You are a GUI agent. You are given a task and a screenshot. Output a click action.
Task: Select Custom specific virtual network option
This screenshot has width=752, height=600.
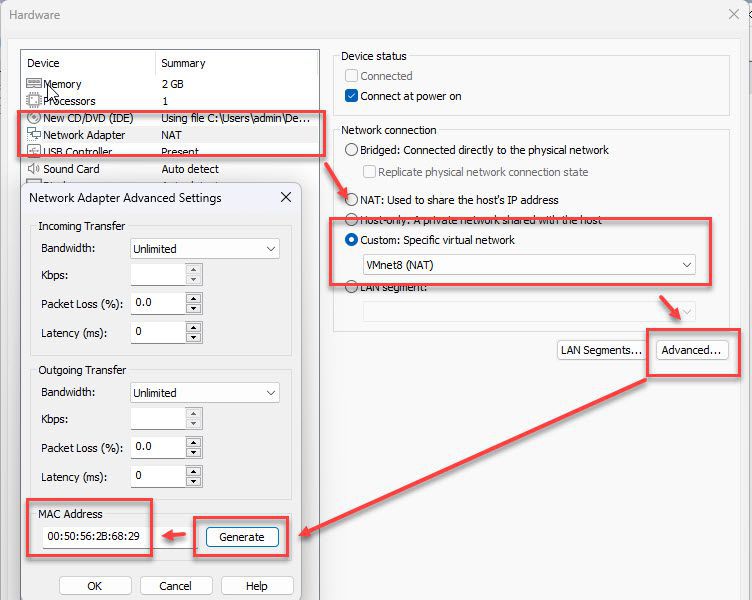pyautogui.click(x=352, y=240)
